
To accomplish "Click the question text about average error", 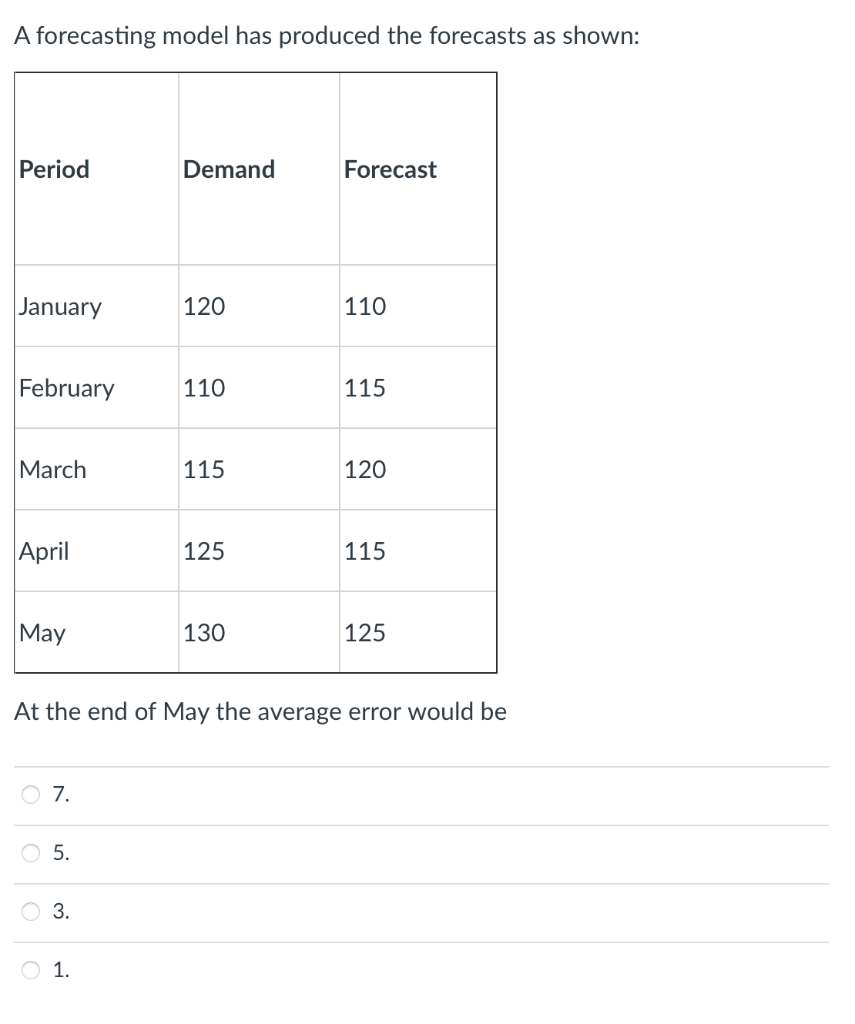I will (x=260, y=712).
